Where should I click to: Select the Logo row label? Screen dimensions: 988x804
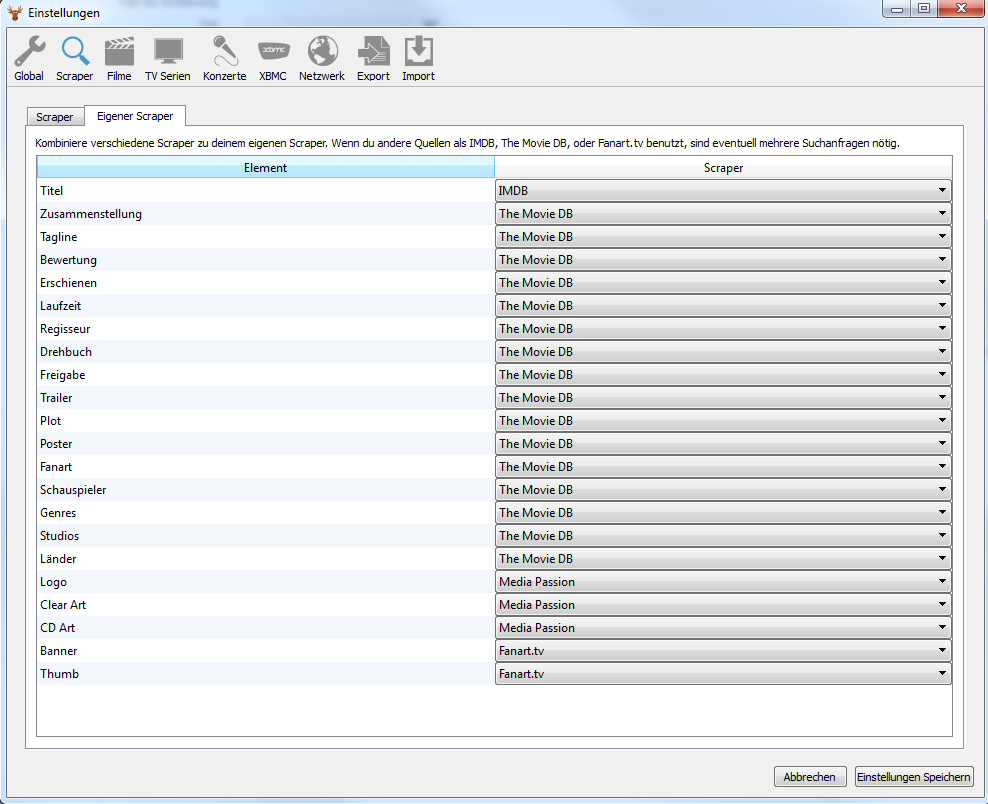click(x=53, y=582)
